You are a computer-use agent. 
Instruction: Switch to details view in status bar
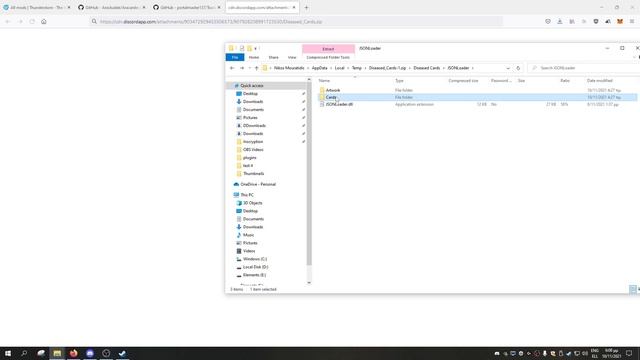pos(633,289)
